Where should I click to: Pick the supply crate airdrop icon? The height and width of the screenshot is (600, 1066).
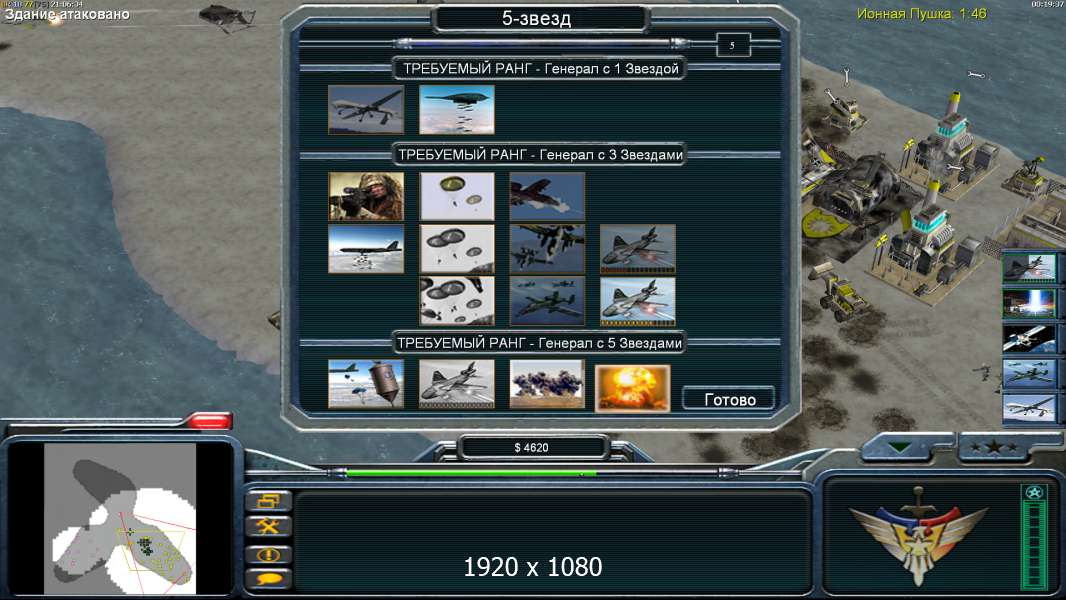(366, 384)
